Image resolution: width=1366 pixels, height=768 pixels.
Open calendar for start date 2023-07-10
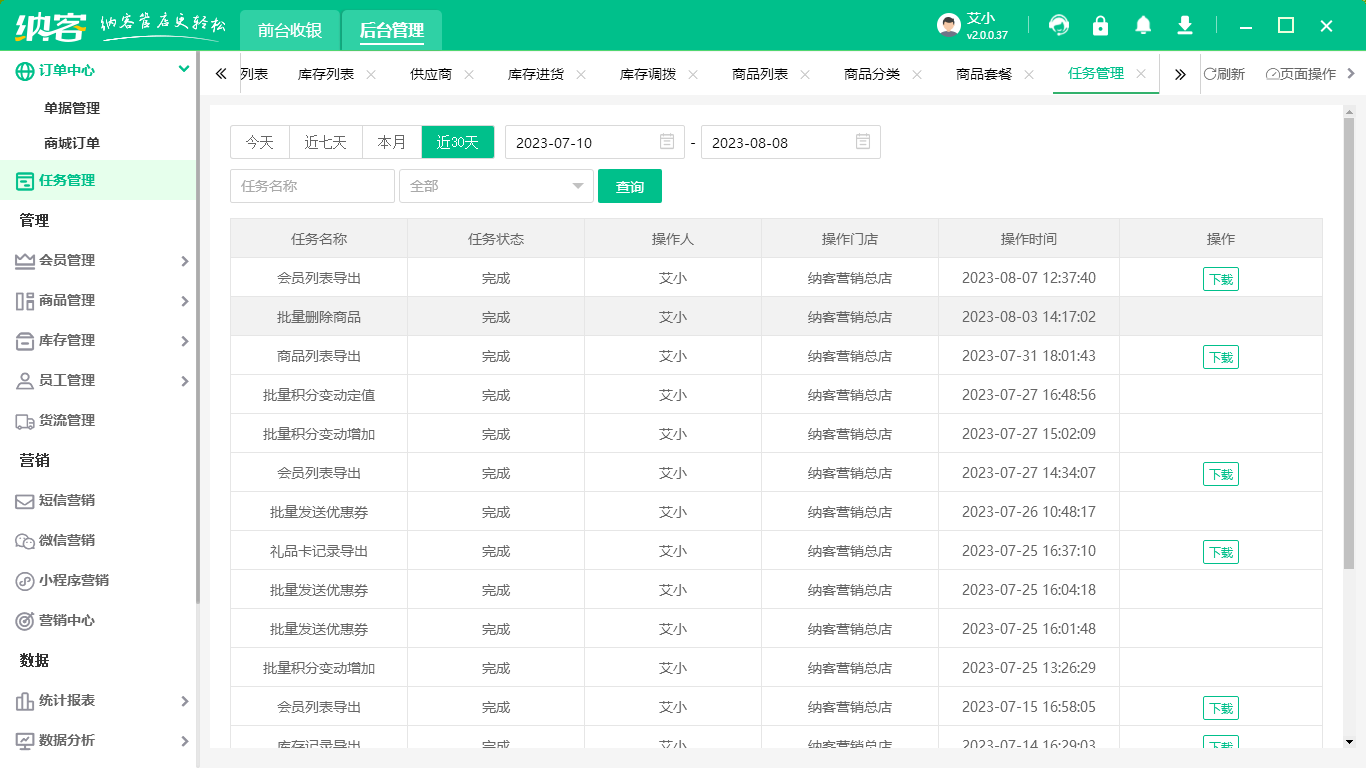coord(667,142)
